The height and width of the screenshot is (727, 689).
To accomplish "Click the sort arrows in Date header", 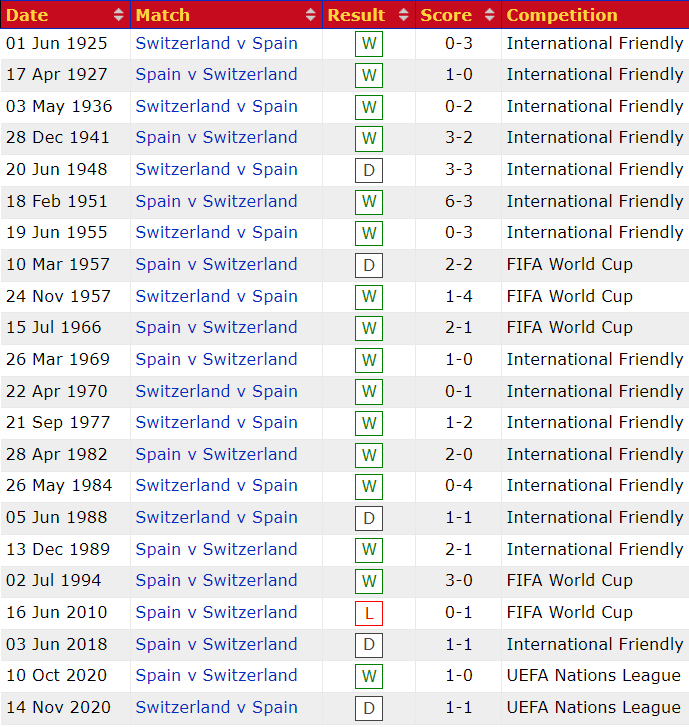I will [x=119, y=15].
